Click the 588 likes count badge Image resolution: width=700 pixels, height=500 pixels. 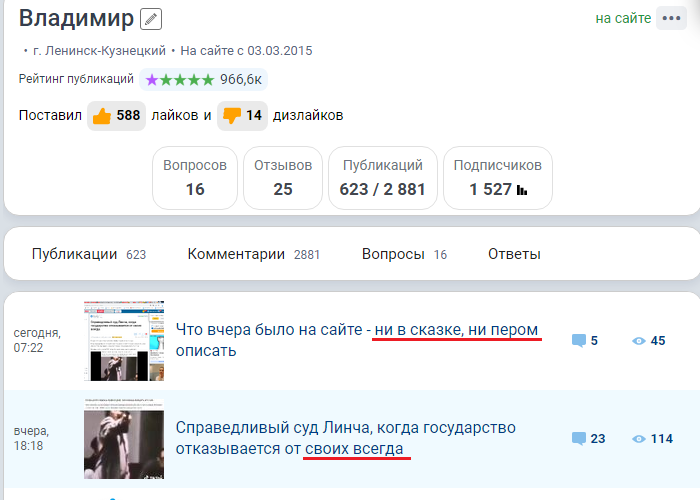pyautogui.click(x=117, y=116)
